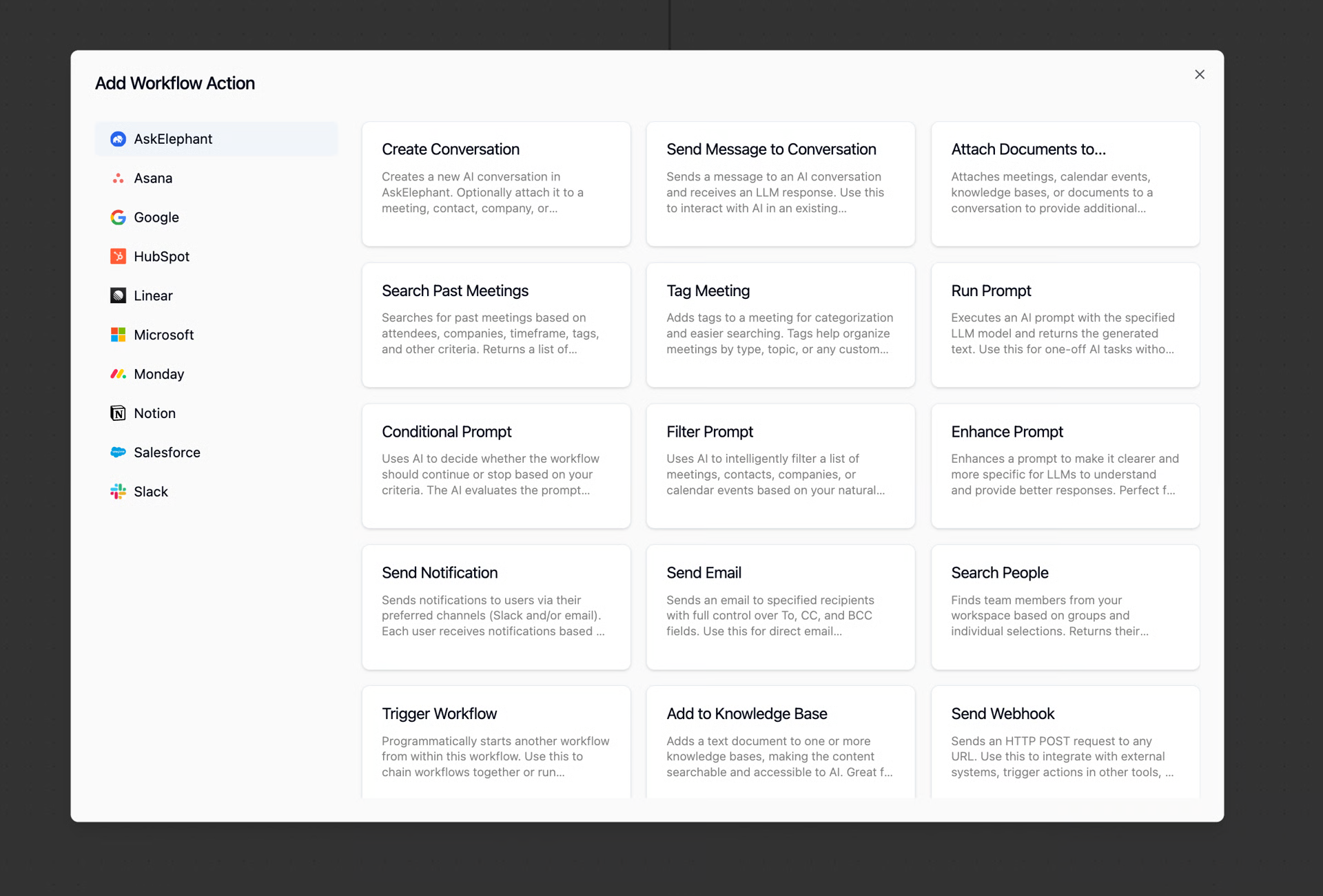The width and height of the screenshot is (1323, 896).
Task: Close the Add Workflow Action dialog
Action: (1200, 74)
